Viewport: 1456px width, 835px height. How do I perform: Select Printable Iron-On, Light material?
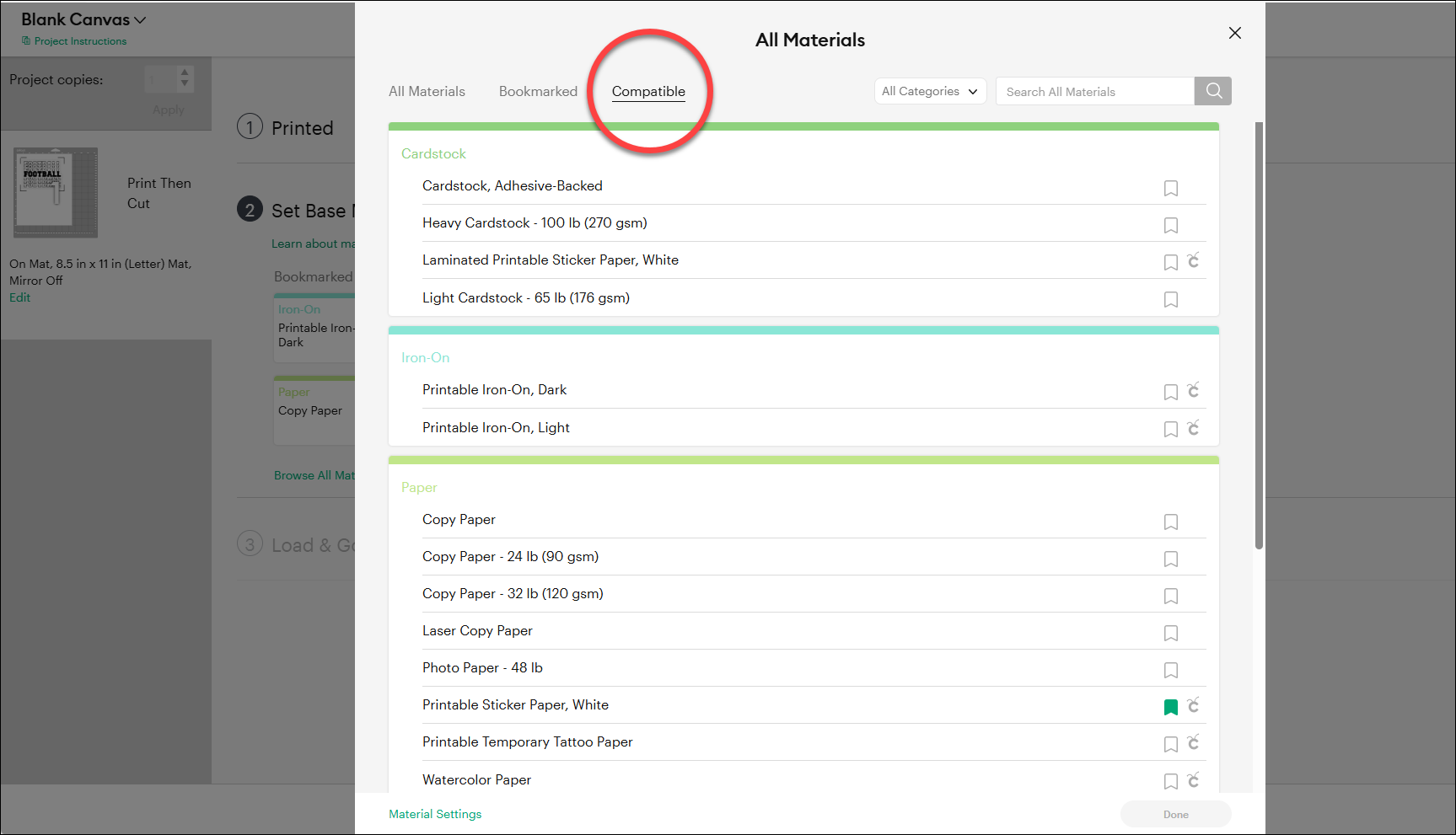496,427
